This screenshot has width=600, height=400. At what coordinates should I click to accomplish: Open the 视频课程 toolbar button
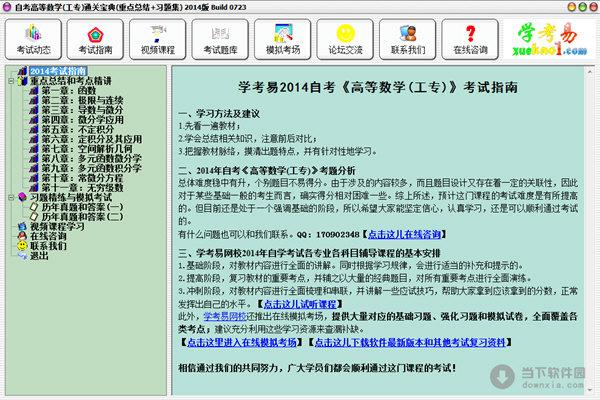point(158,39)
